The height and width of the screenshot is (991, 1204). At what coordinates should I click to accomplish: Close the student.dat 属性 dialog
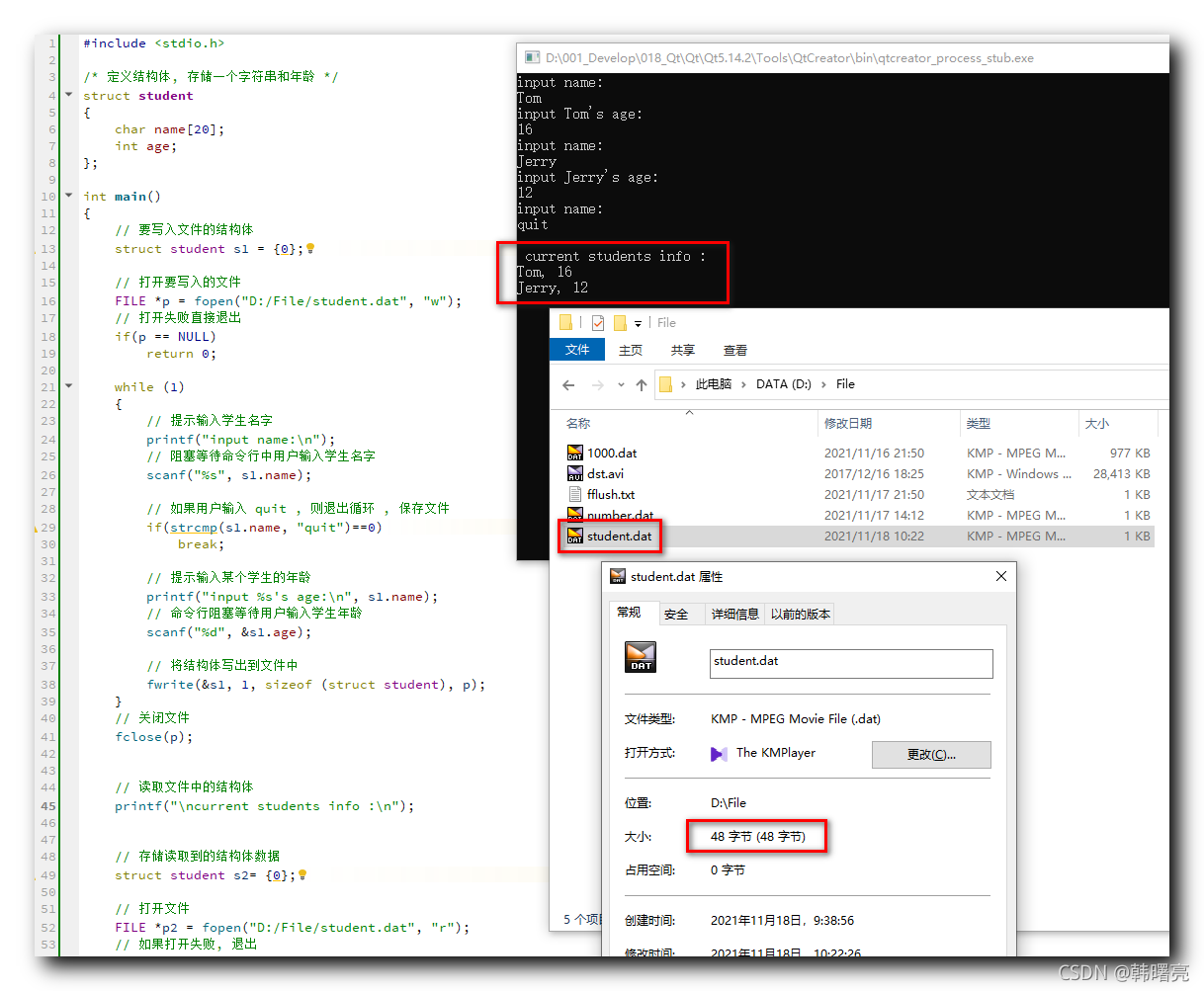[1000, 576]
